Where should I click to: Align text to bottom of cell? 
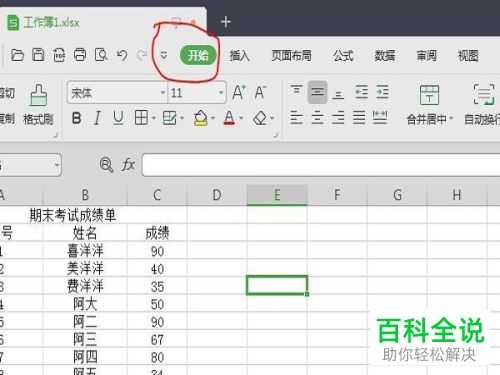338,95
